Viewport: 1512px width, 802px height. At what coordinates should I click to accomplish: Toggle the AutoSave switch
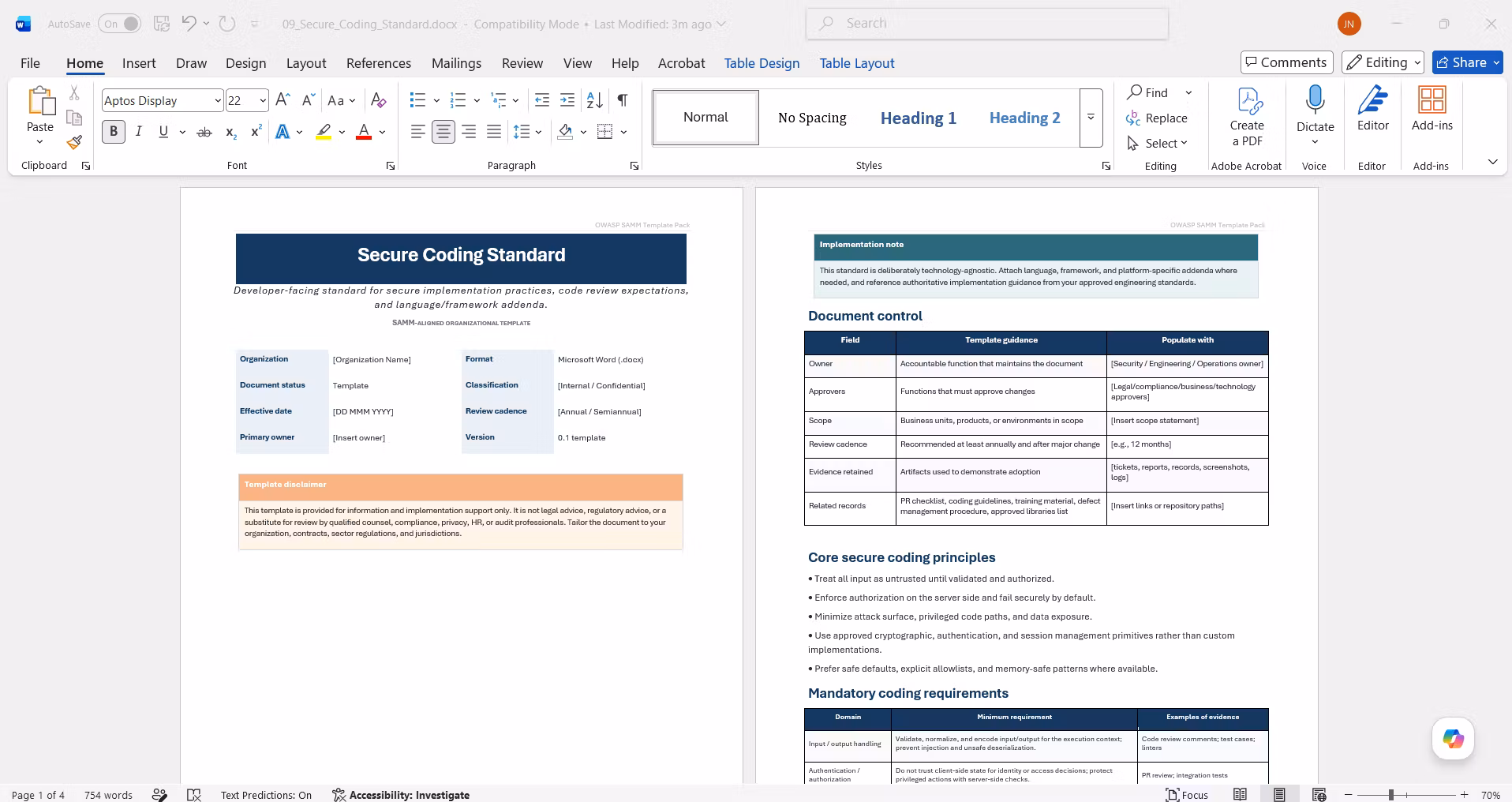(120, 24)
